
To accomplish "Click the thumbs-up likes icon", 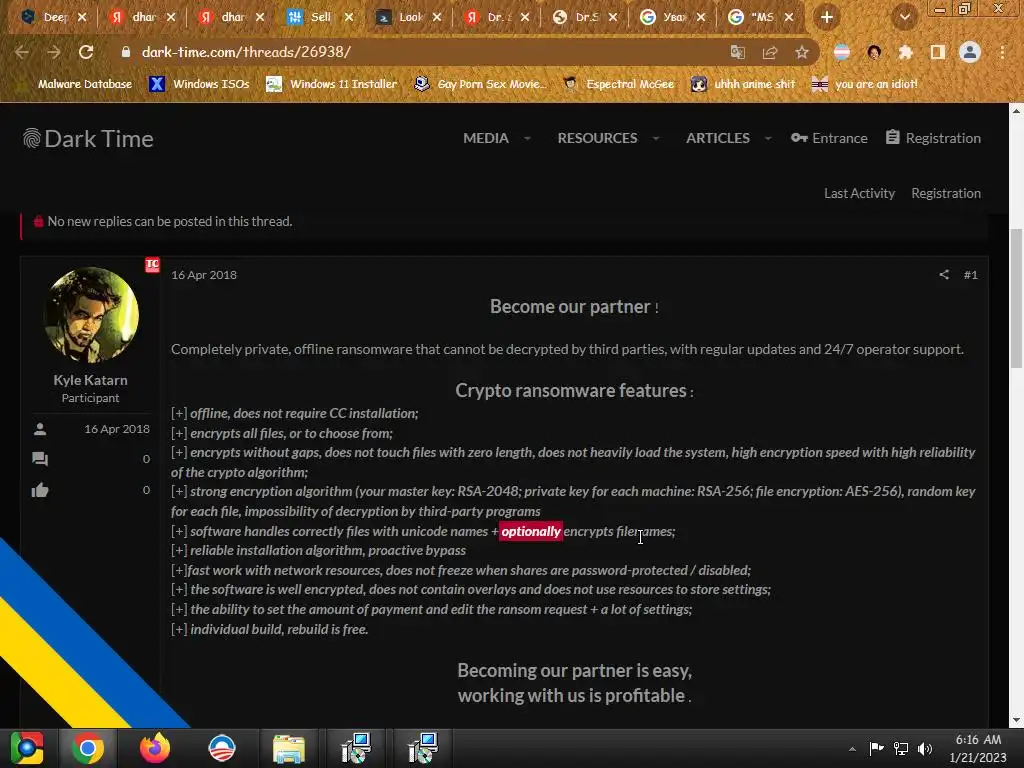I will pyautogui.click(x=40, y=490).
